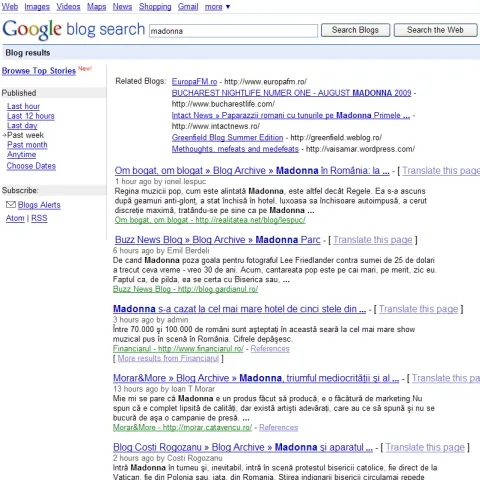Translate the Buzz News Blog result page

click(x=373, y=240)
